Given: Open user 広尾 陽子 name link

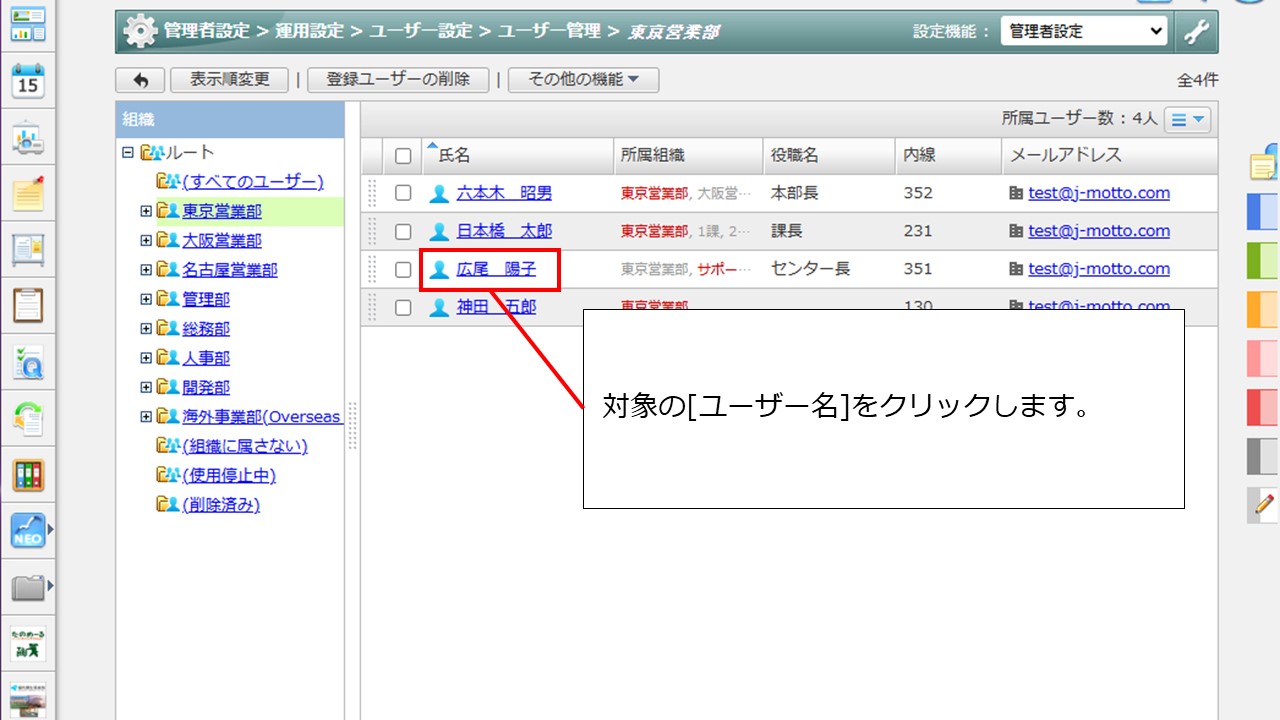Looking at the screenshot, I should (x=496, y=269).
